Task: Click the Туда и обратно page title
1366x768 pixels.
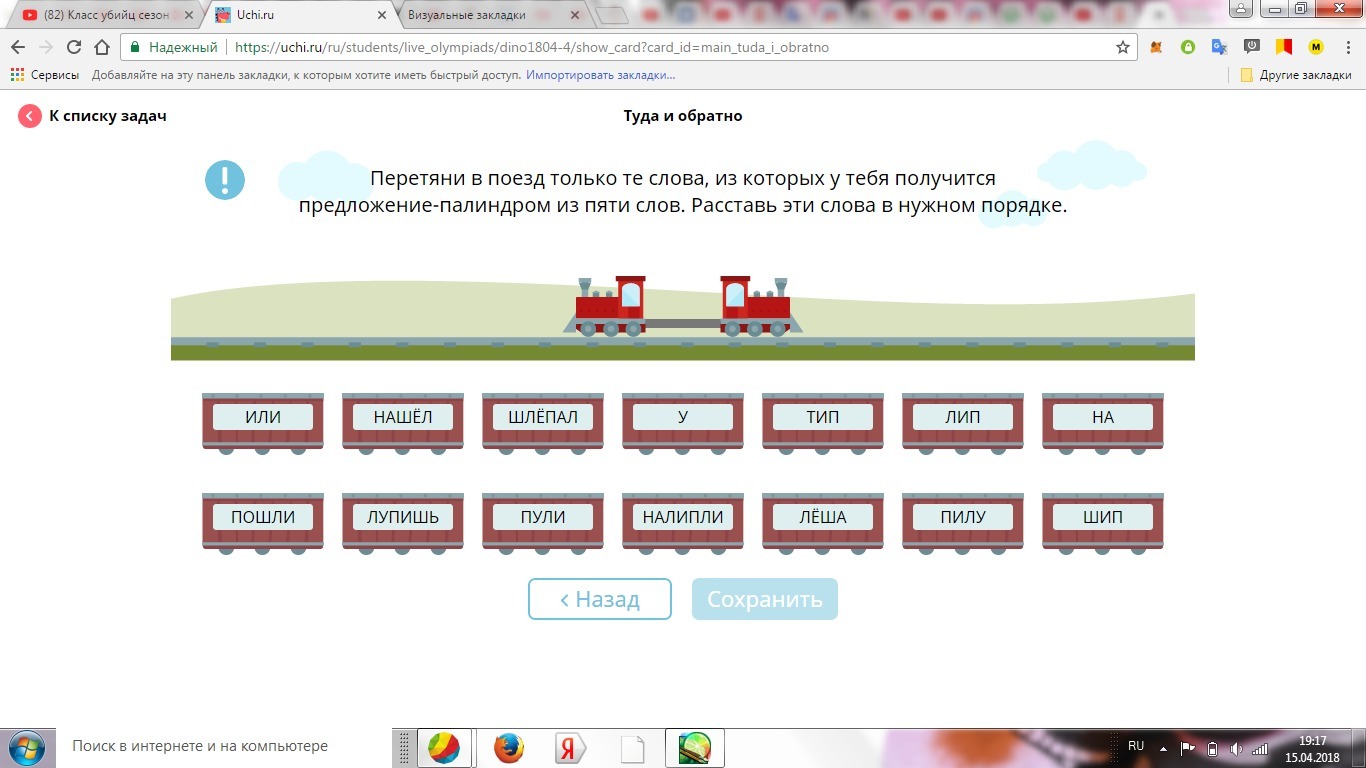Action: tap(683, 116)
